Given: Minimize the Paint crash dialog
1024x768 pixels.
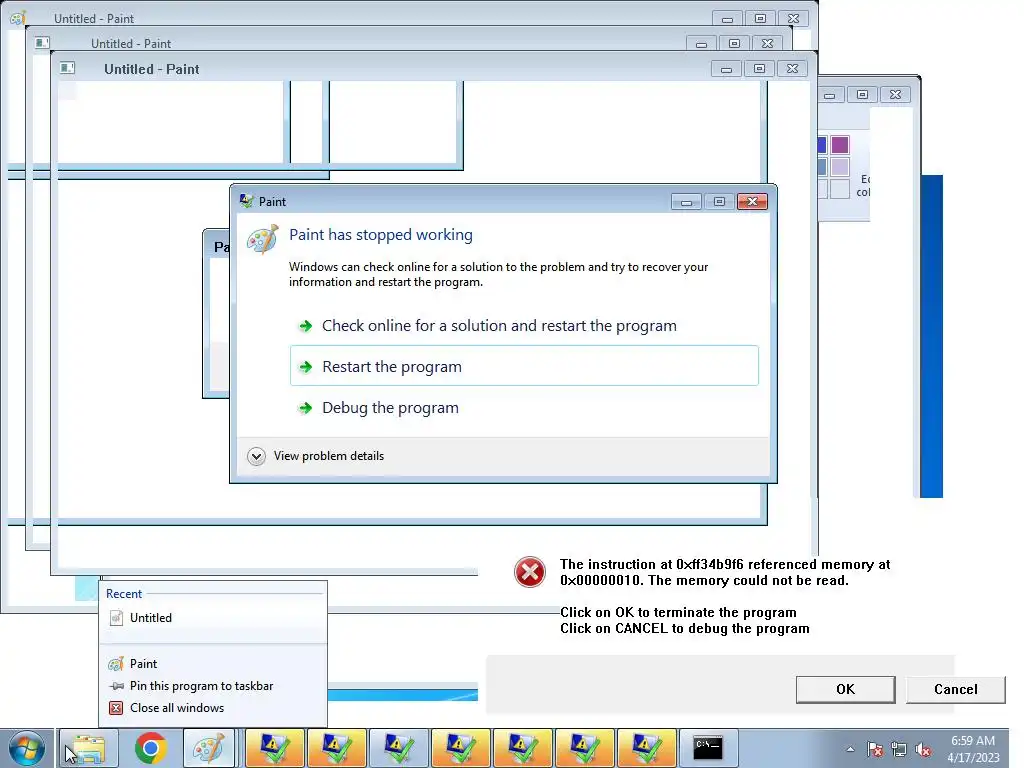Looking at the screenshot, I should coord(686,202).
